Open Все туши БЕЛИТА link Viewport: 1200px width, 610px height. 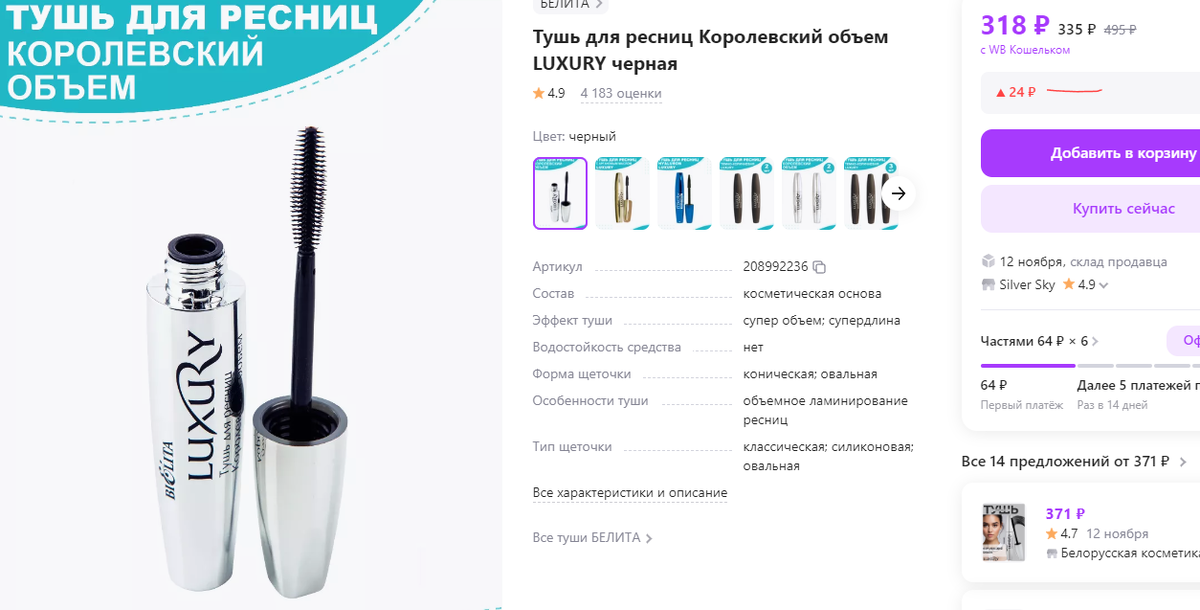point(593,538)
